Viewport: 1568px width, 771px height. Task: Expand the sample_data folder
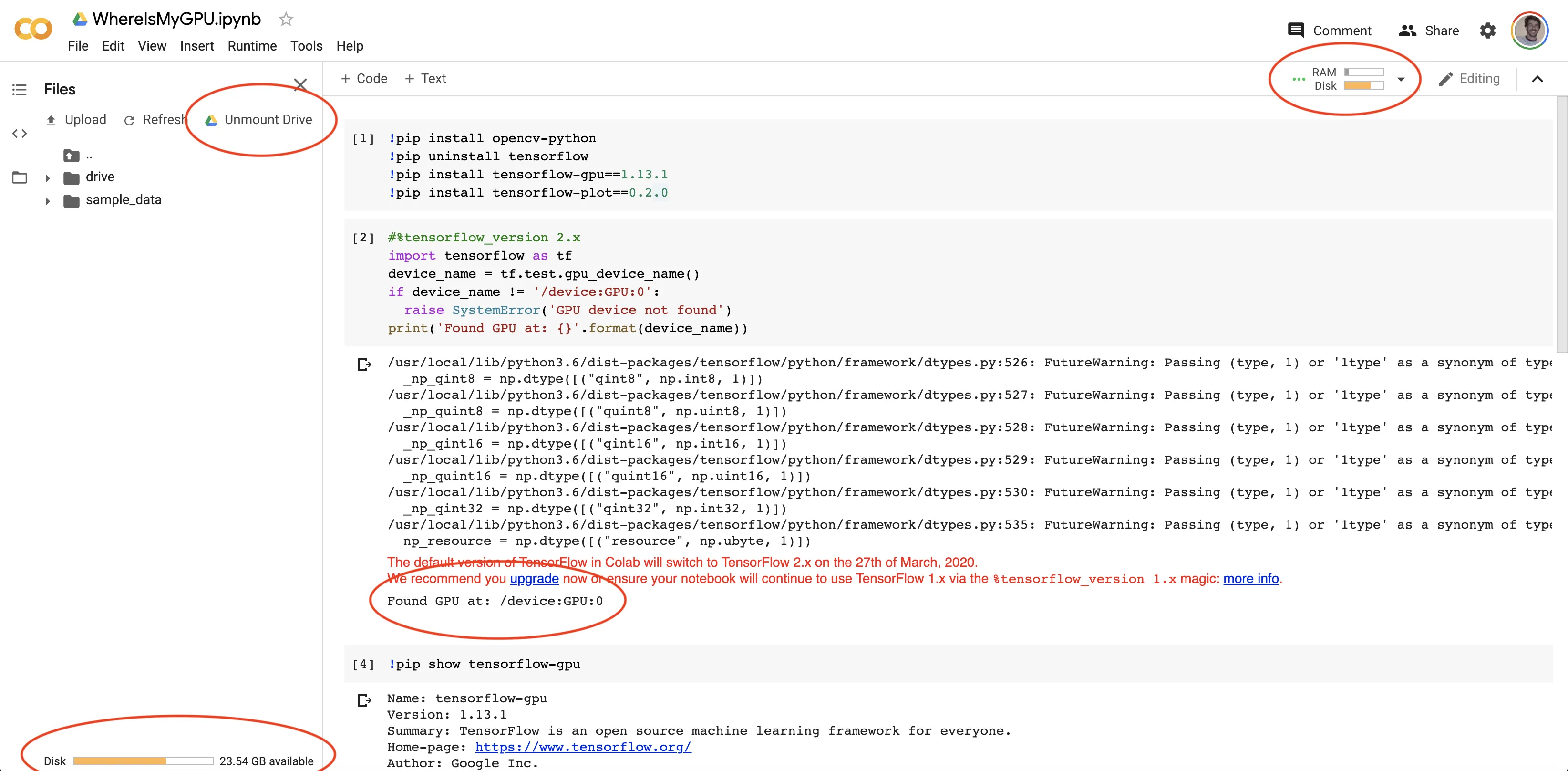tap(48, 201)
